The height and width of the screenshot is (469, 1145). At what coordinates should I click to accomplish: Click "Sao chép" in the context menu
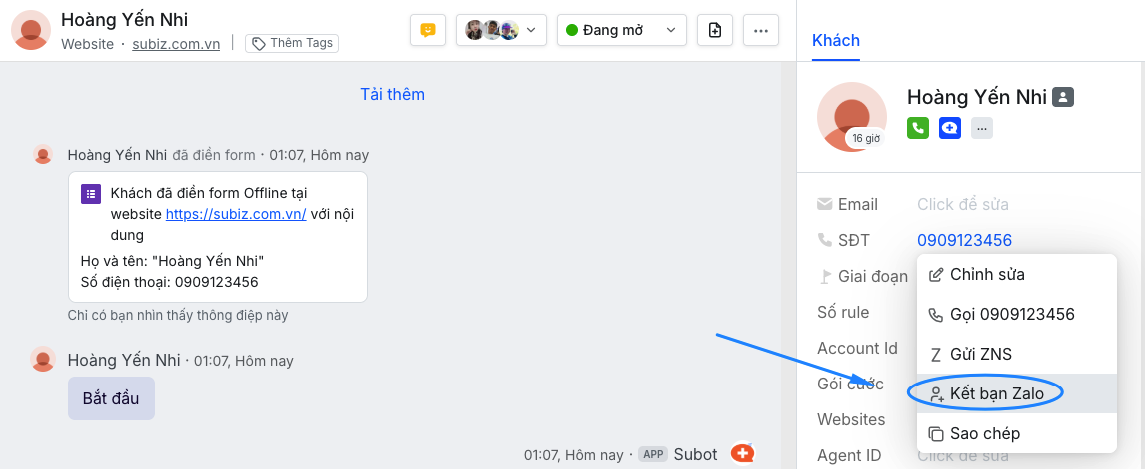coord(984,434)
